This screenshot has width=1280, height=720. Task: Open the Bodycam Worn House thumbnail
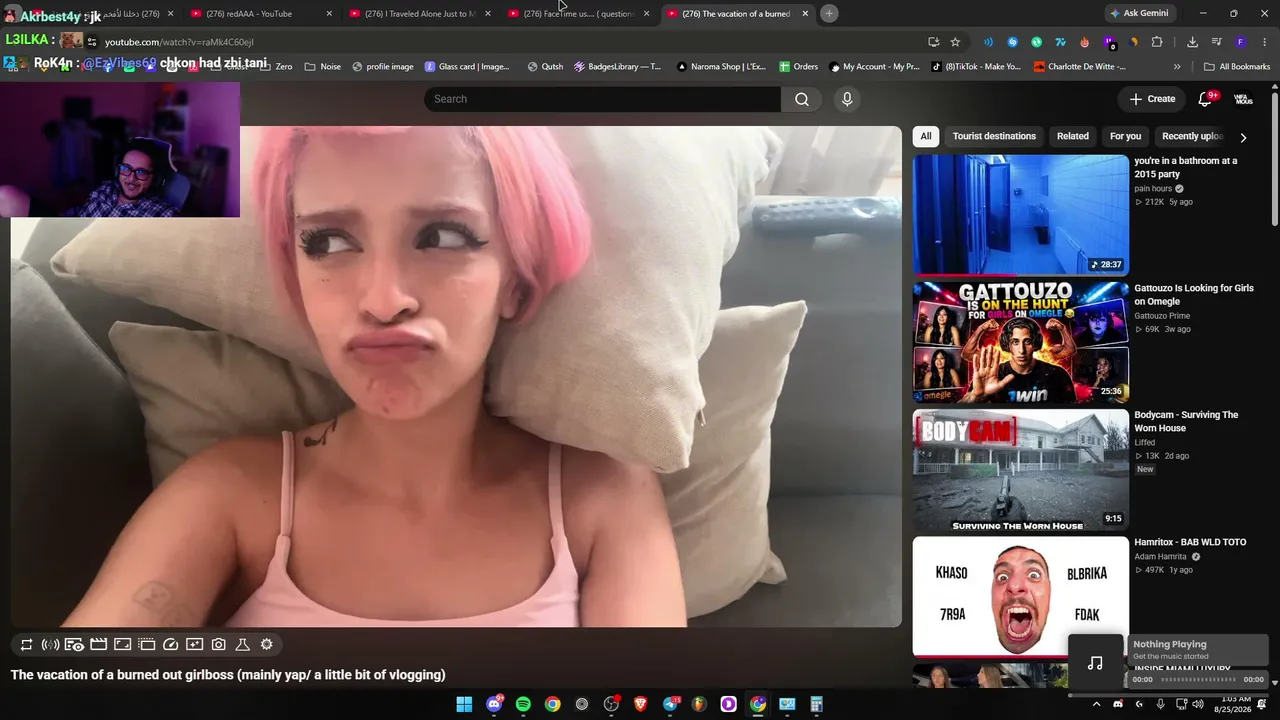point(1021,470)
